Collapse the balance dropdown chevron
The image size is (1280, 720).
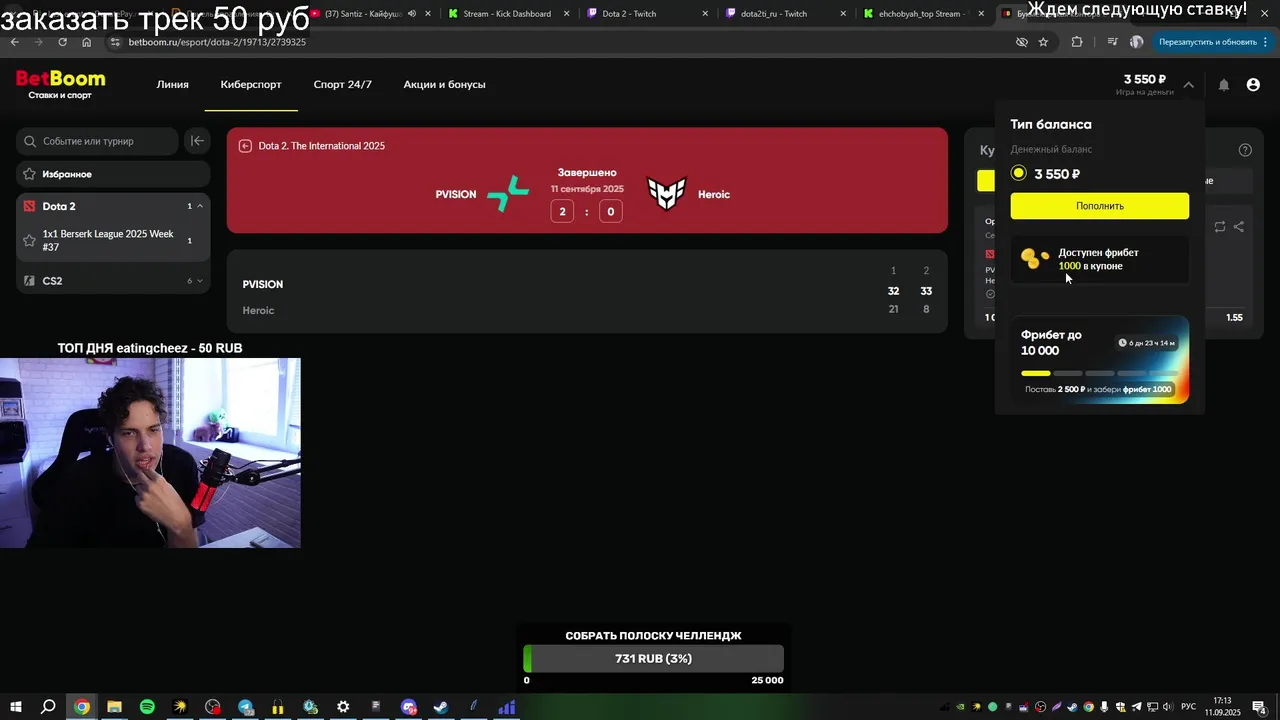[x=1188, y=85]
